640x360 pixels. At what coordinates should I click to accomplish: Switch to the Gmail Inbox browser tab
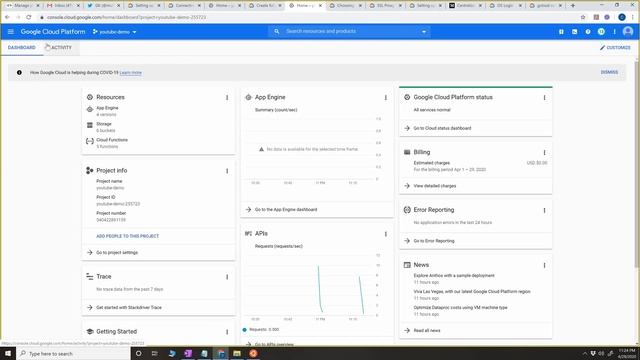[62, 6]
